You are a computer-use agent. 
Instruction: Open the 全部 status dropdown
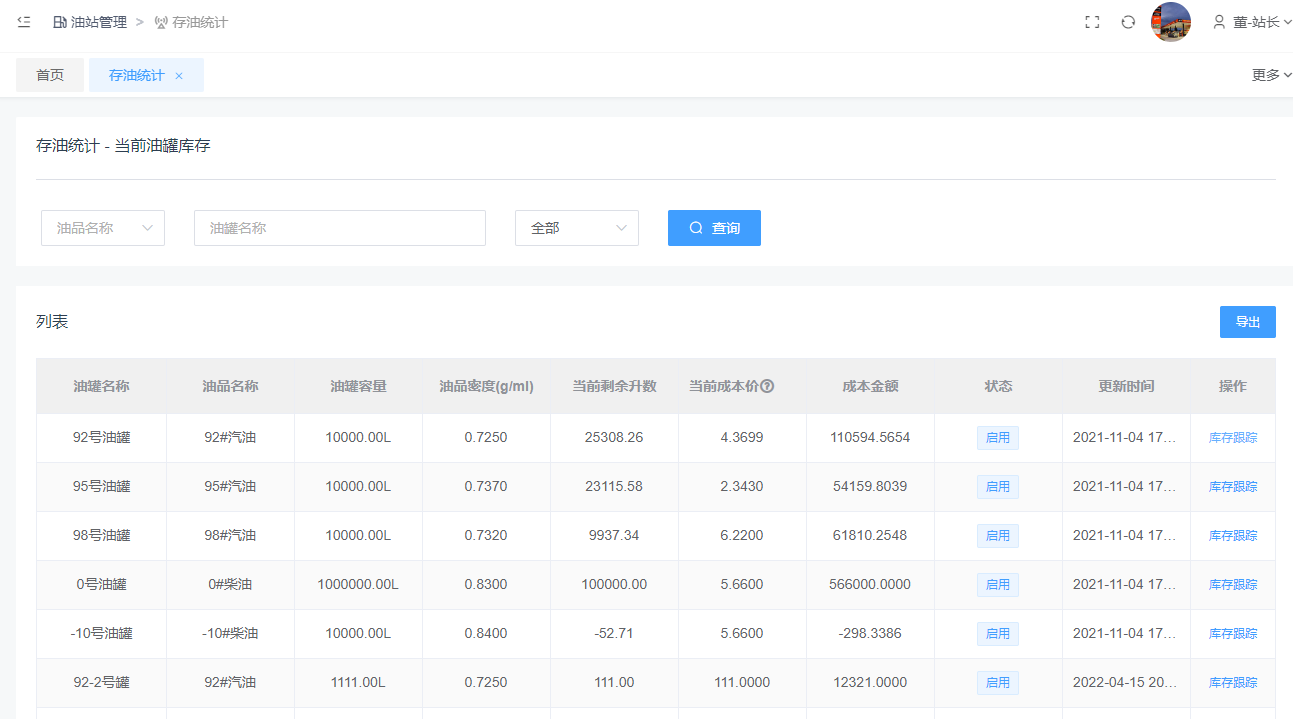pyautogui.click(x=577, y=228)
